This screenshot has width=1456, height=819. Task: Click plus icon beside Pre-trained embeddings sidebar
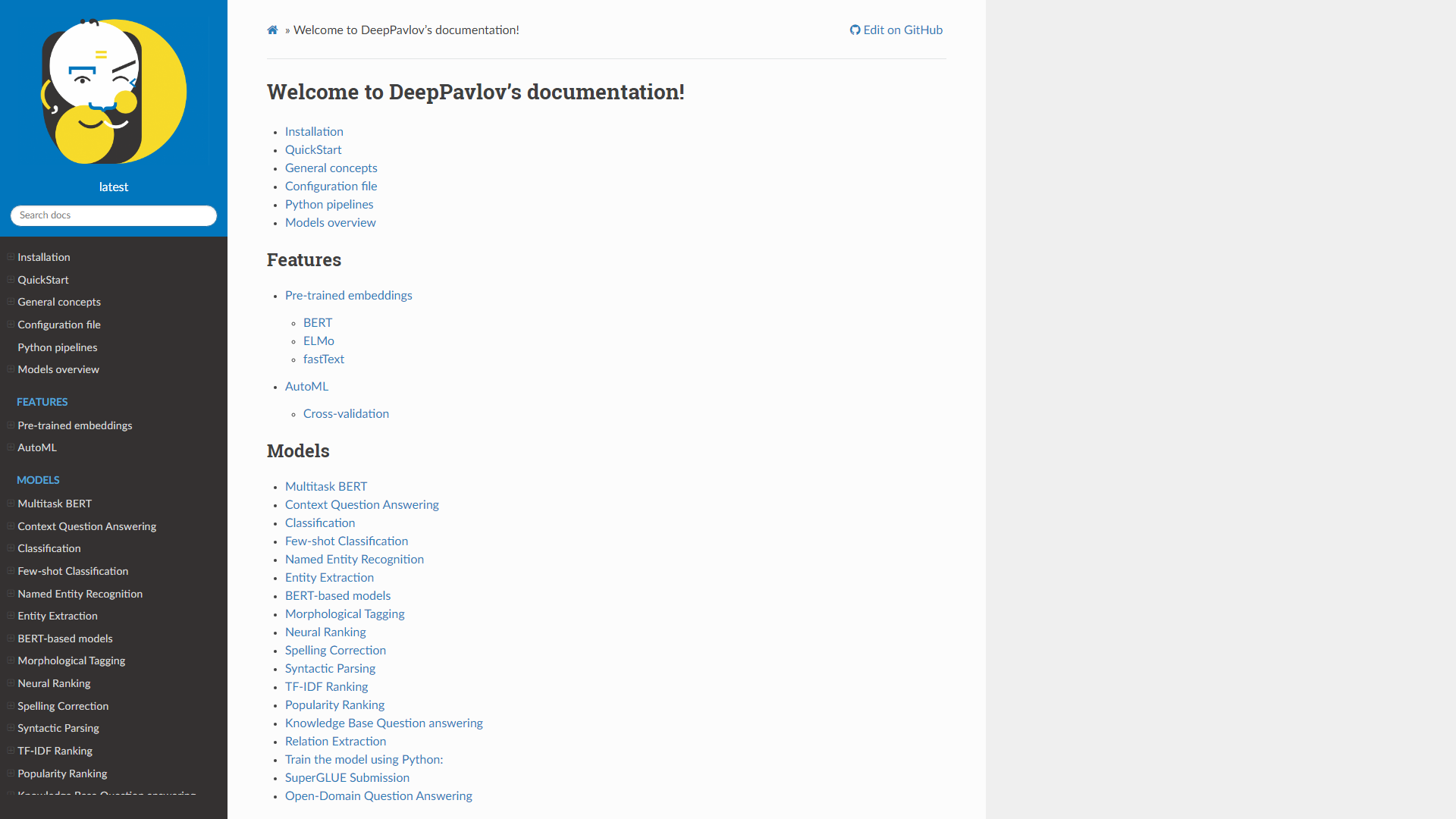click(x=11, y=425)
